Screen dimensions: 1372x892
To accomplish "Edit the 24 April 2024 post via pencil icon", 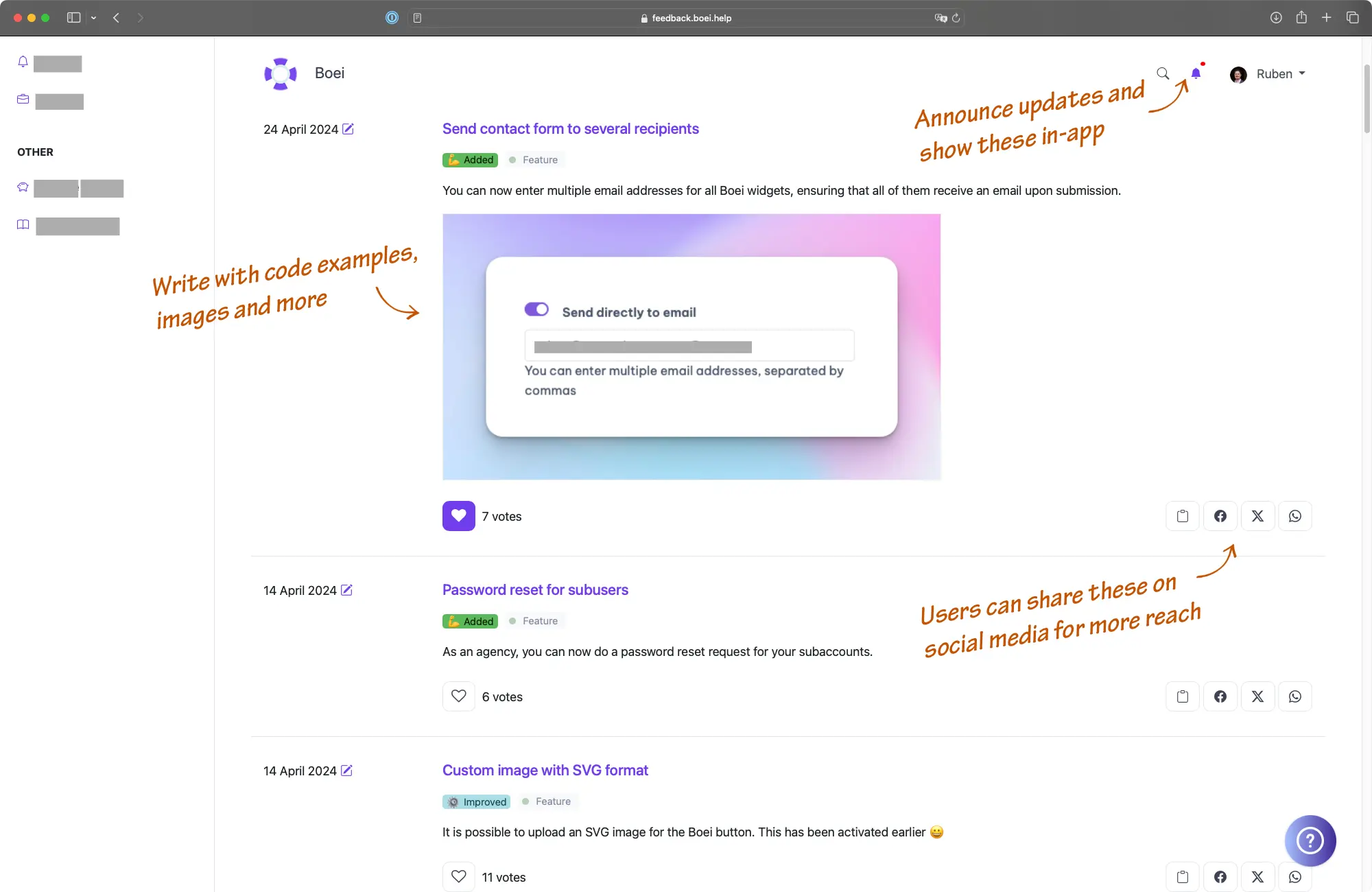I will [x=348, y=128].
